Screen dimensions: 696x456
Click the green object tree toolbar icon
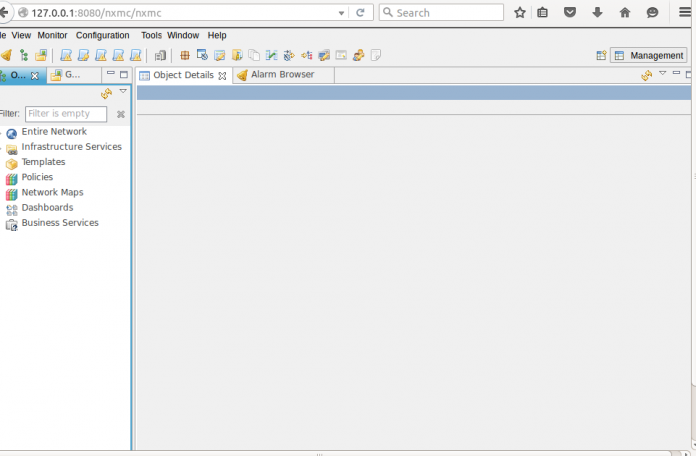(24, 55)
